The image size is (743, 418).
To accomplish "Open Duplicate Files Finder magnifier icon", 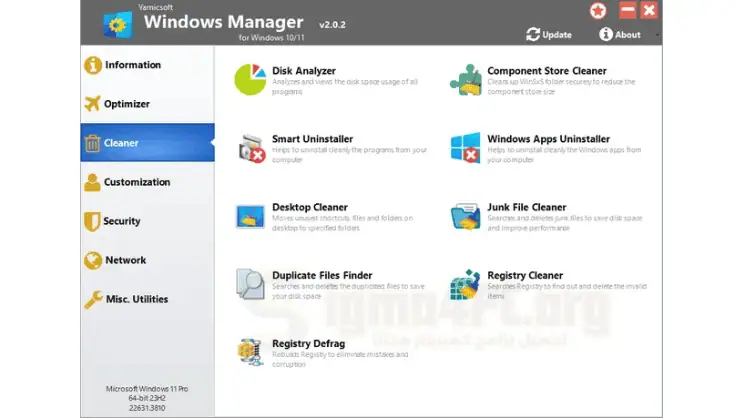I will tap(250, 284).
